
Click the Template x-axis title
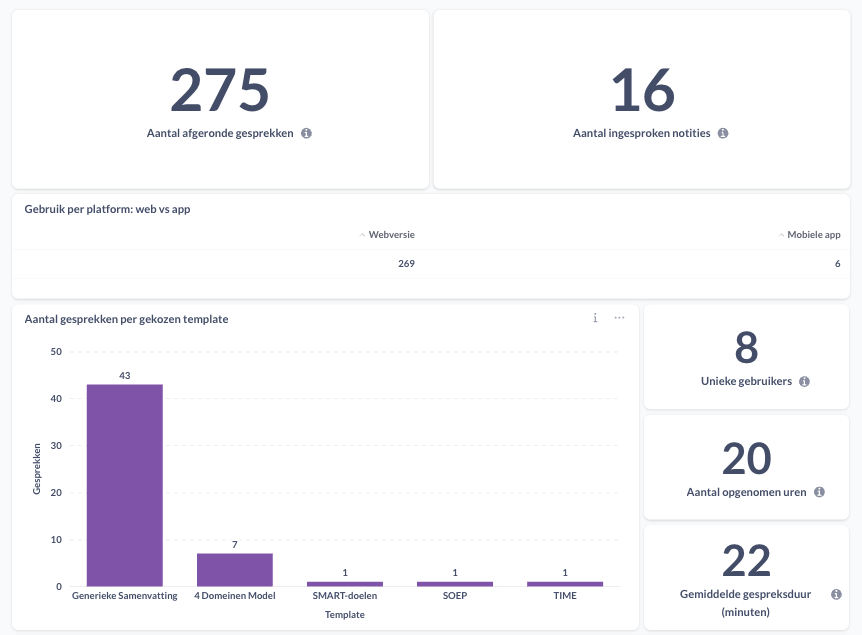[345, 615]
